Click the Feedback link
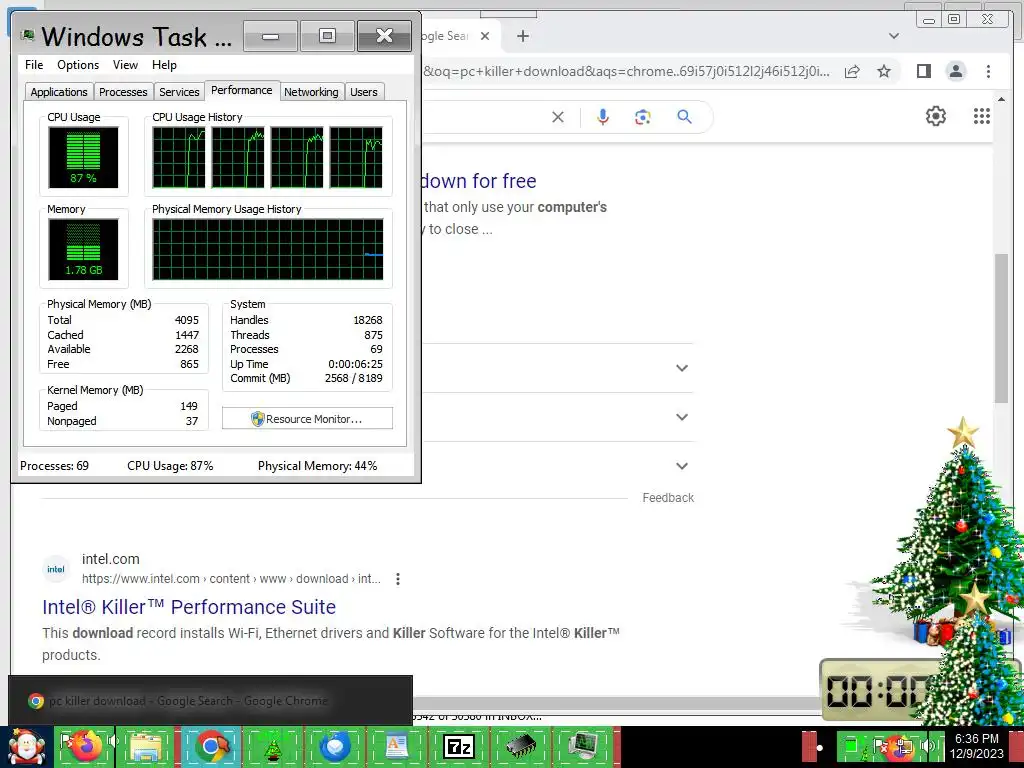The height and width of the screenshot is (768, 1024). tap(667, 498)
